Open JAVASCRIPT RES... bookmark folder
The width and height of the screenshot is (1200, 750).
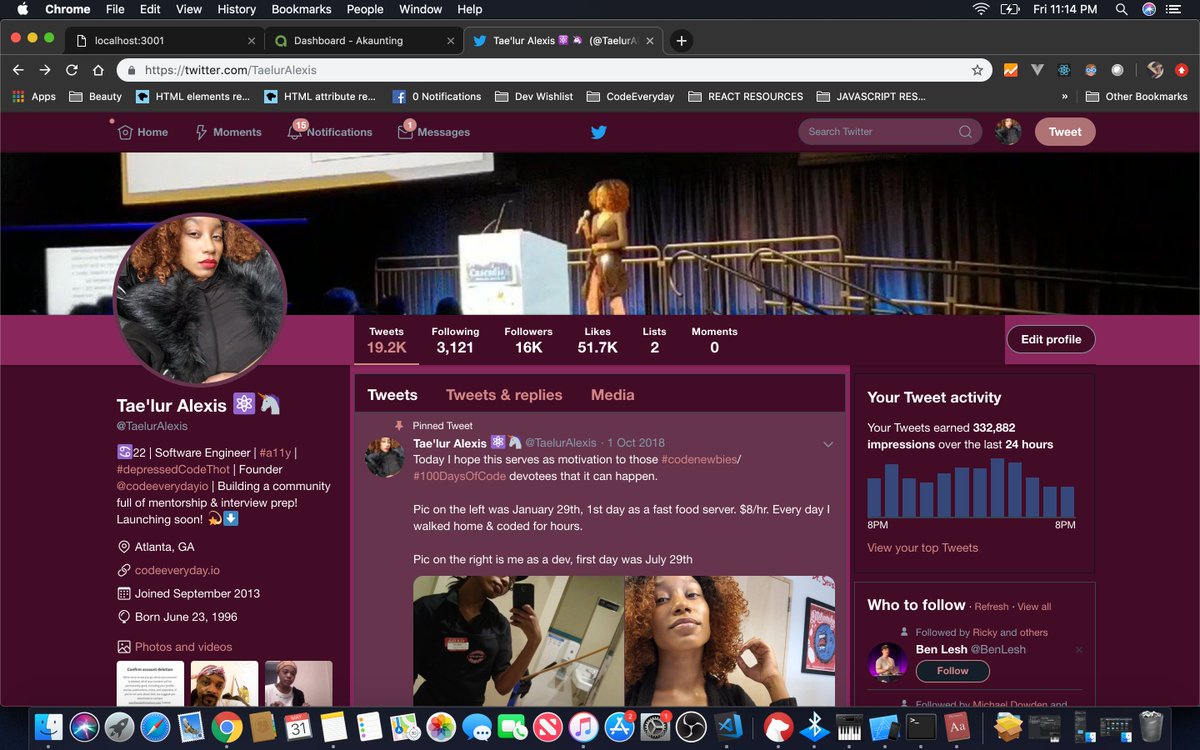[x=871, y=97]
